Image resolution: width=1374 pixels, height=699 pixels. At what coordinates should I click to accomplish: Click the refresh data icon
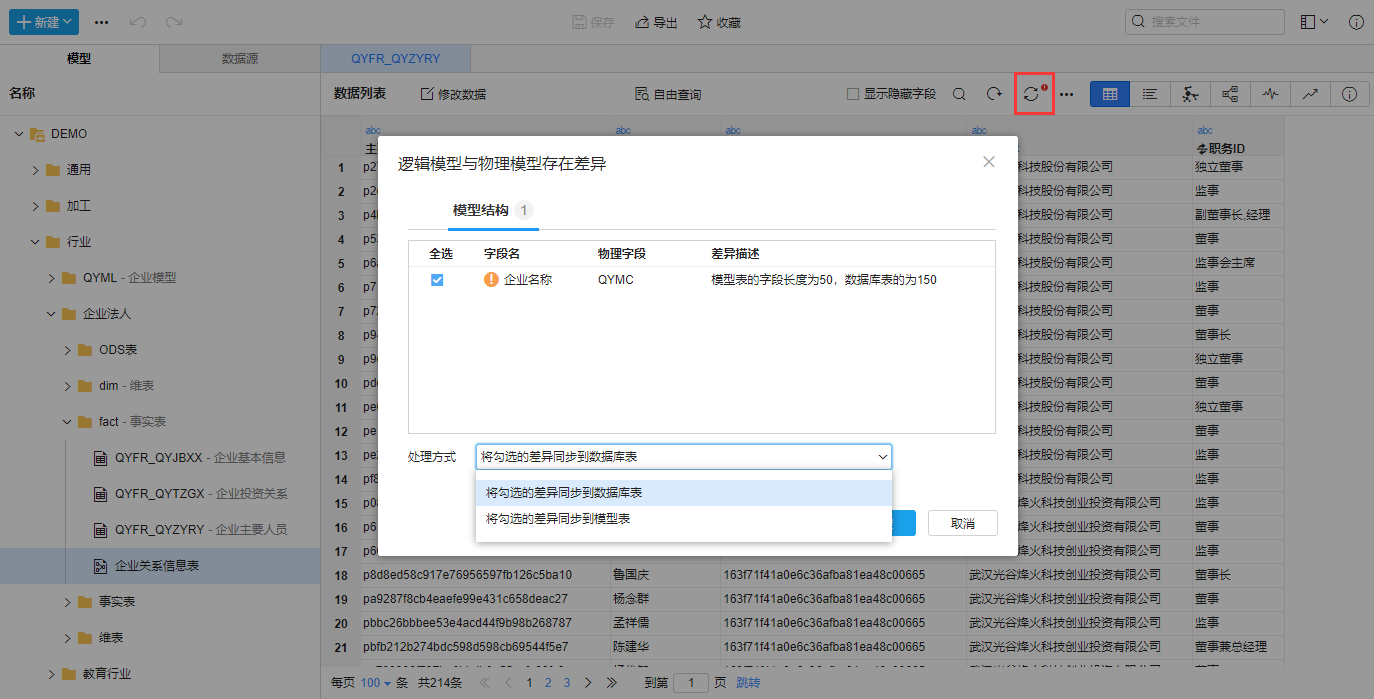994,94
